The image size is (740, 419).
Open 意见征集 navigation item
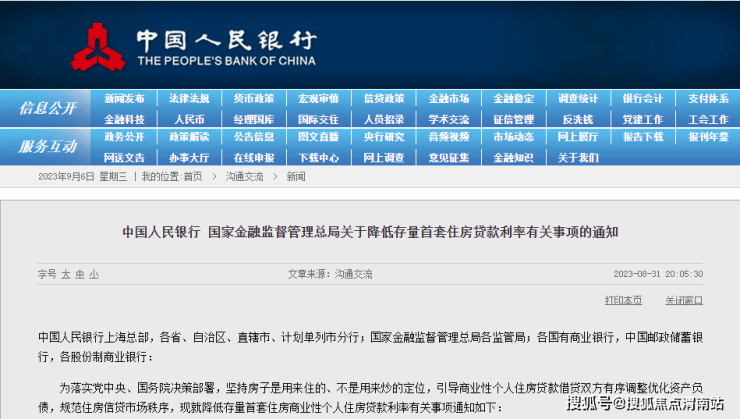(x=449, y=158)
